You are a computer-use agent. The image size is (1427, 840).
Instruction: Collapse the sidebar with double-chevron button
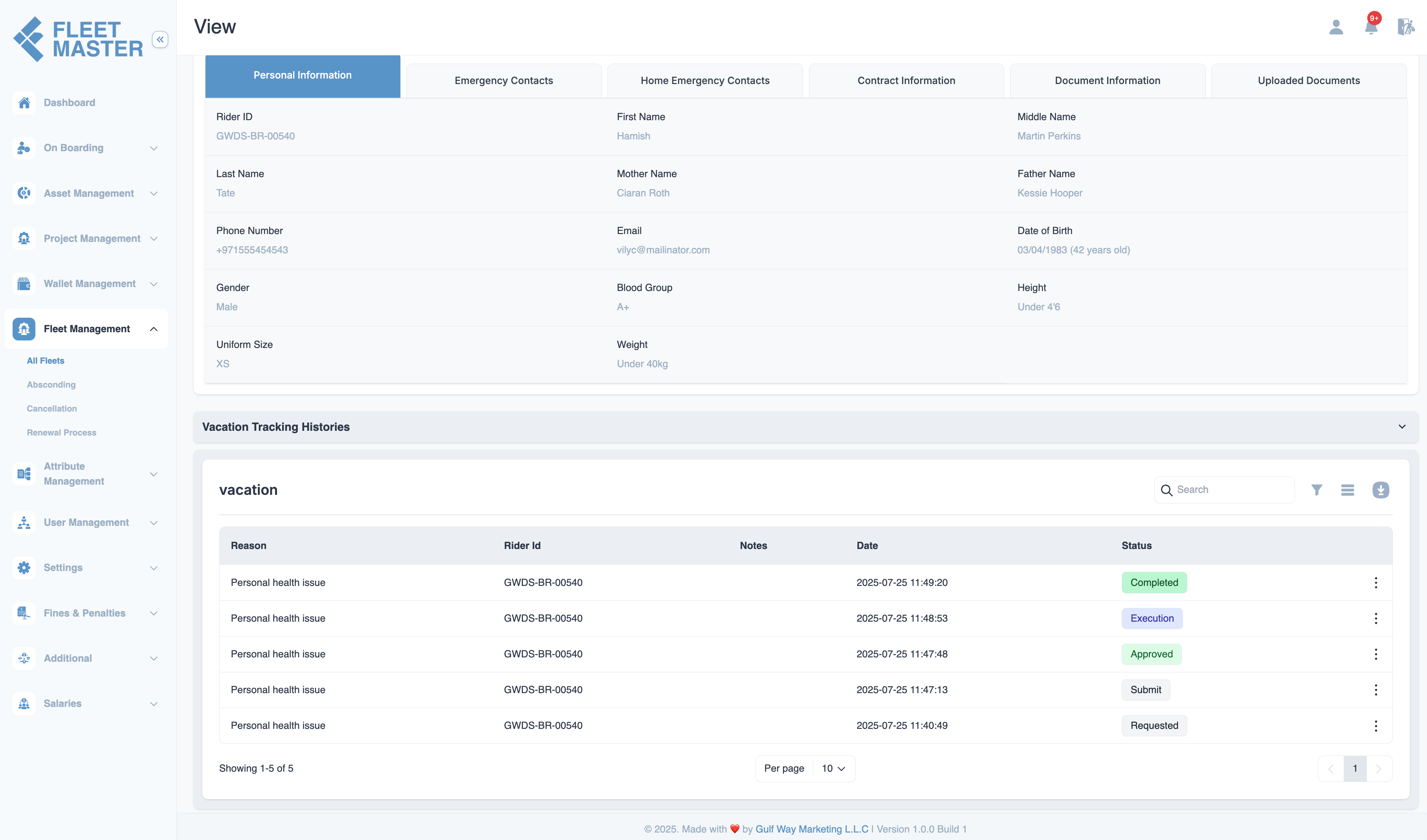tap(160, 40)
